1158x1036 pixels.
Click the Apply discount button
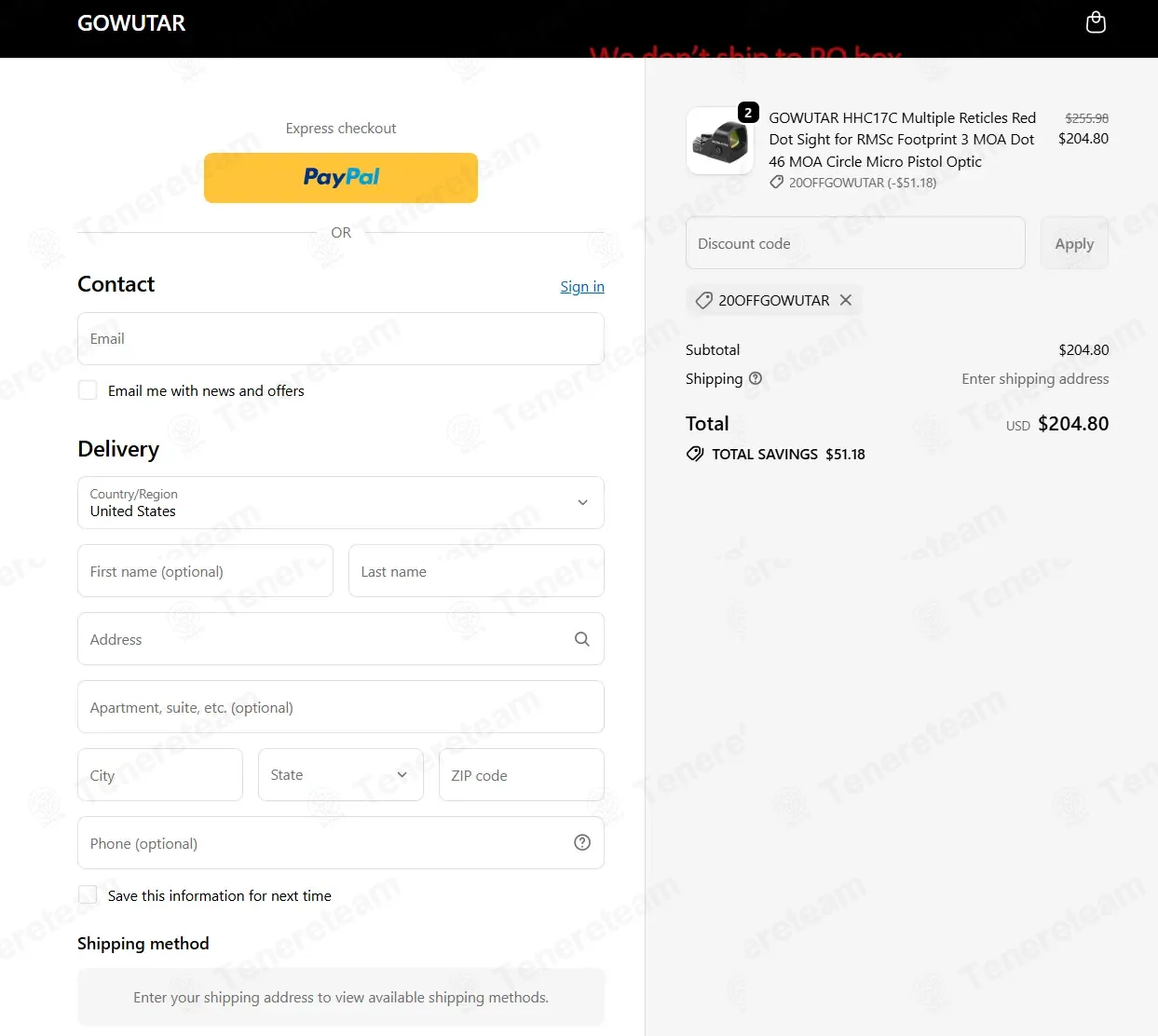pos(1074,243)
